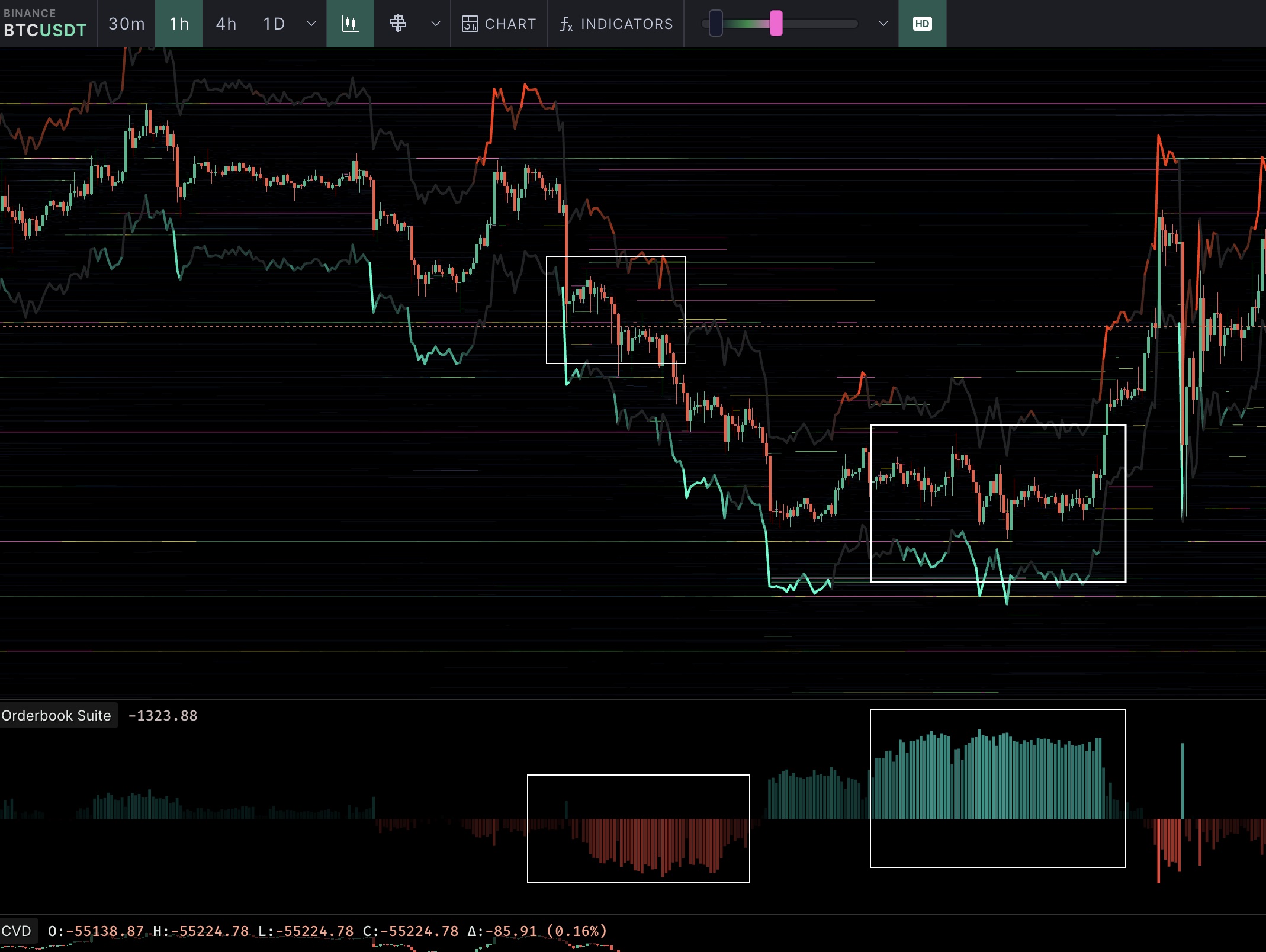1266x952 pixels.
Task: Click the Orderbook Suite value -1323.88
Action: 163,715
